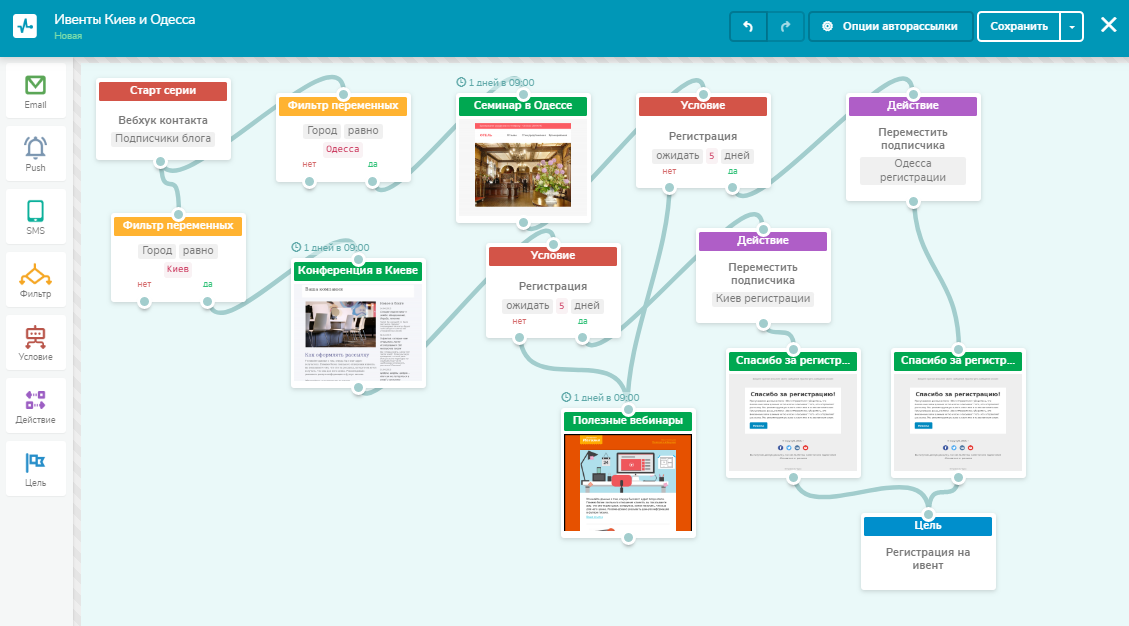Close the workflow editor with X
Viewport: 1129px width, 626px height.
pos(1108,25)
